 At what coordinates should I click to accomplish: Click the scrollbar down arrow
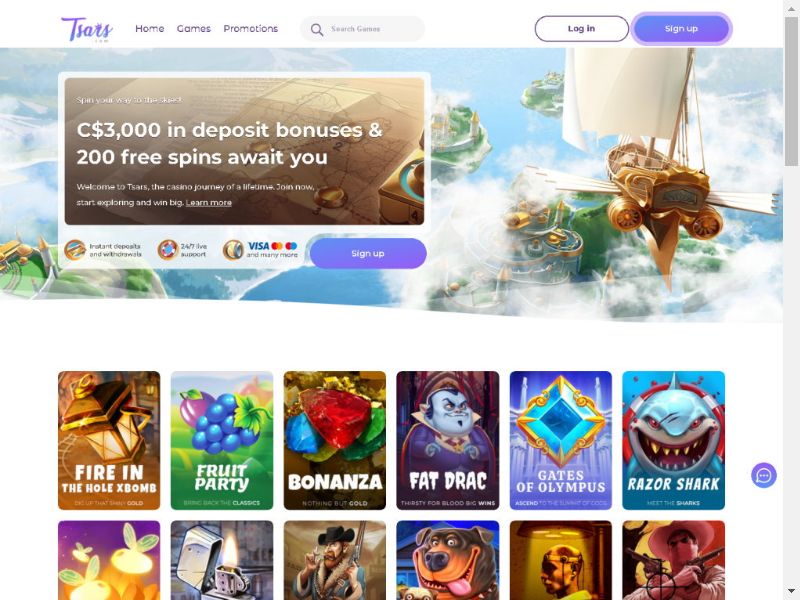[x=791, y=591]
